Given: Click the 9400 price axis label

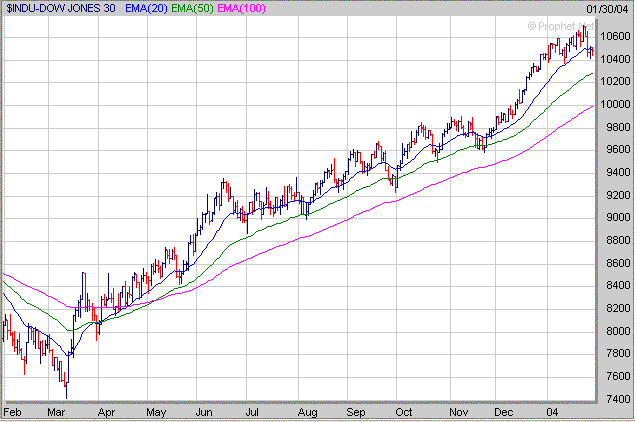Looking at the screenshot, I should tap(618, 172).
